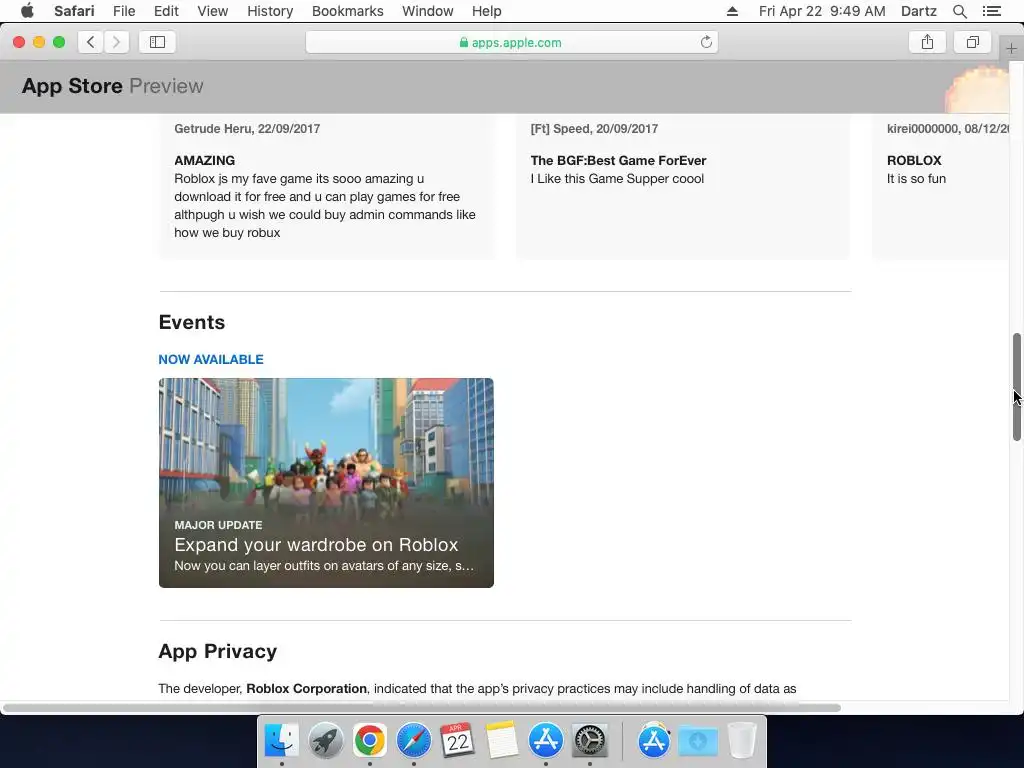Open Finder from the Dock
This screenshot has width=1024, height=768.
(281, 740)
